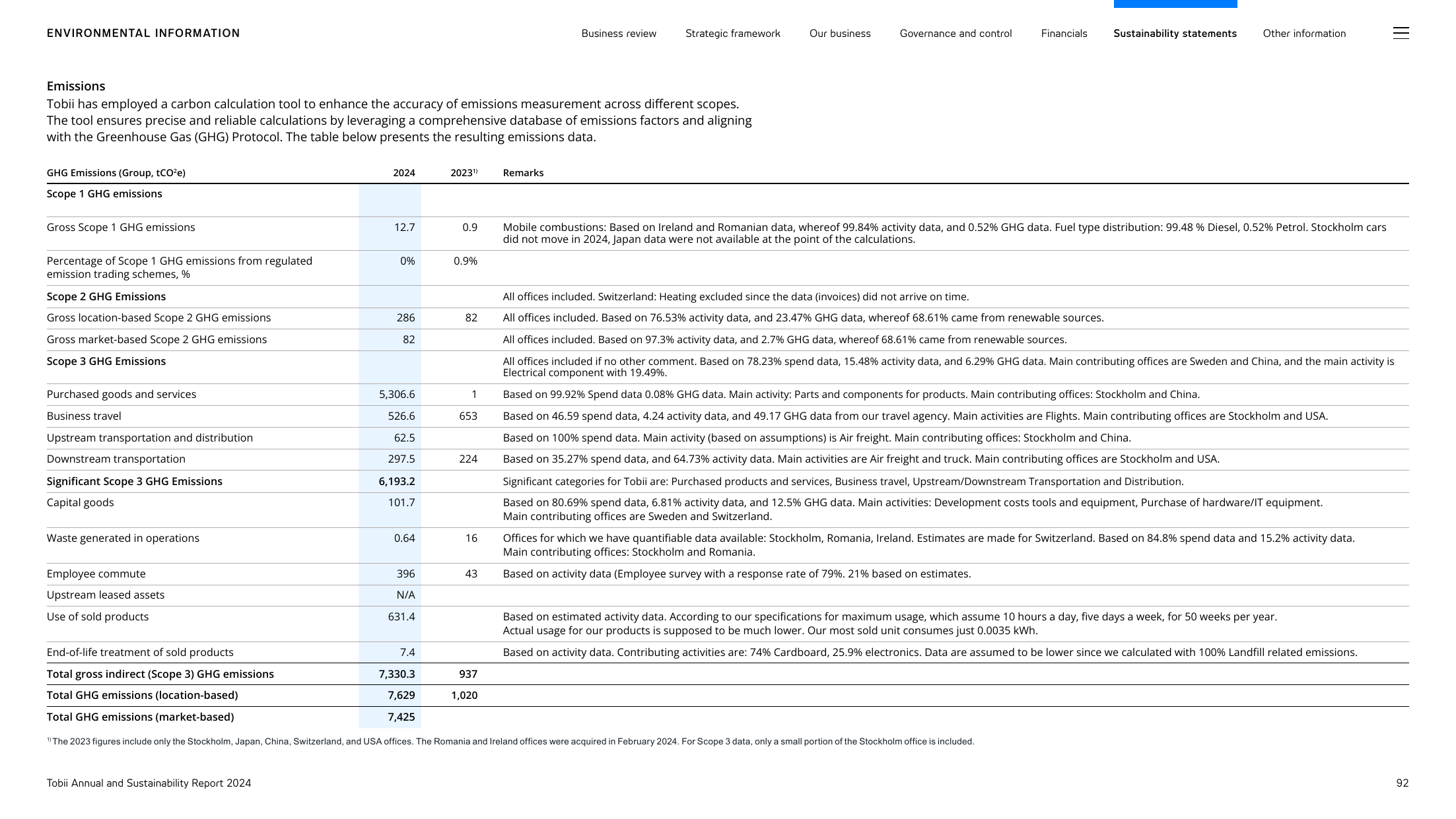Select Gross market-based Scope 2 GHG emissions row
The height and width of the screenshot is (819, 1456).
tap(728, 340)
